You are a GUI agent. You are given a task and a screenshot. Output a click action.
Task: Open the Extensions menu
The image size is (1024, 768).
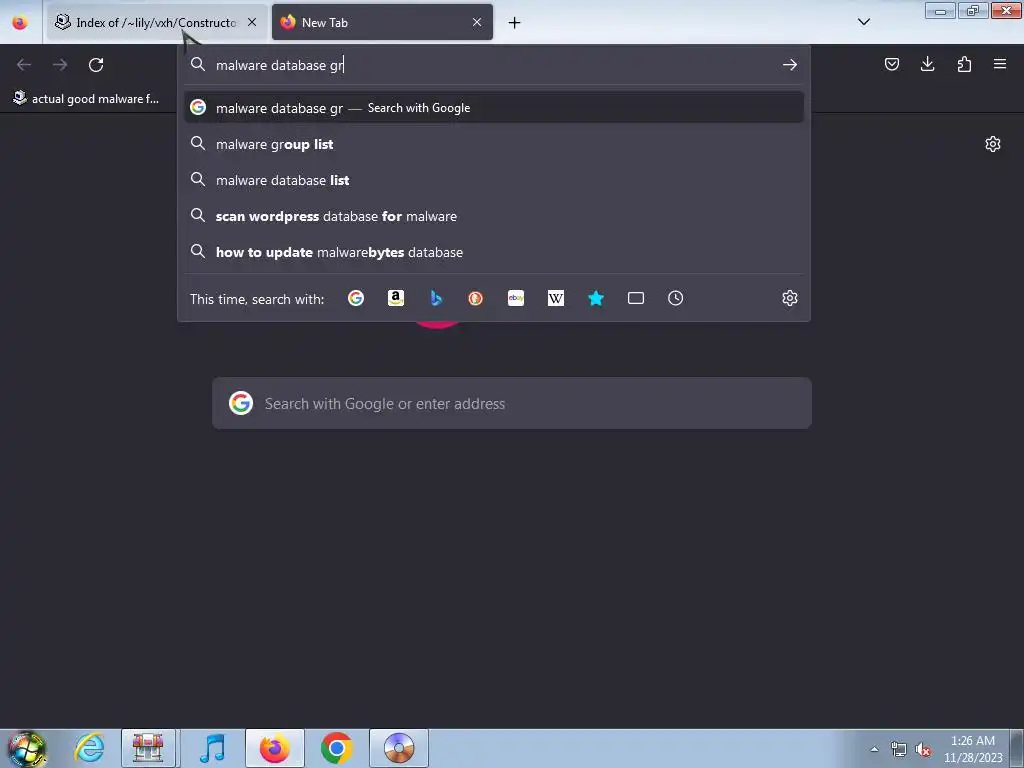[x=964, y=64]
